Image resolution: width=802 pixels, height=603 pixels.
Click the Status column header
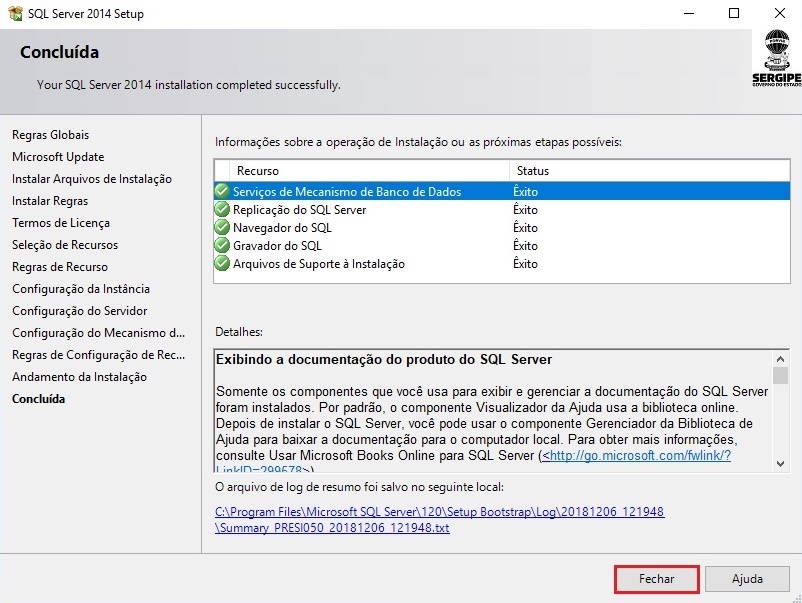[532, 171]
